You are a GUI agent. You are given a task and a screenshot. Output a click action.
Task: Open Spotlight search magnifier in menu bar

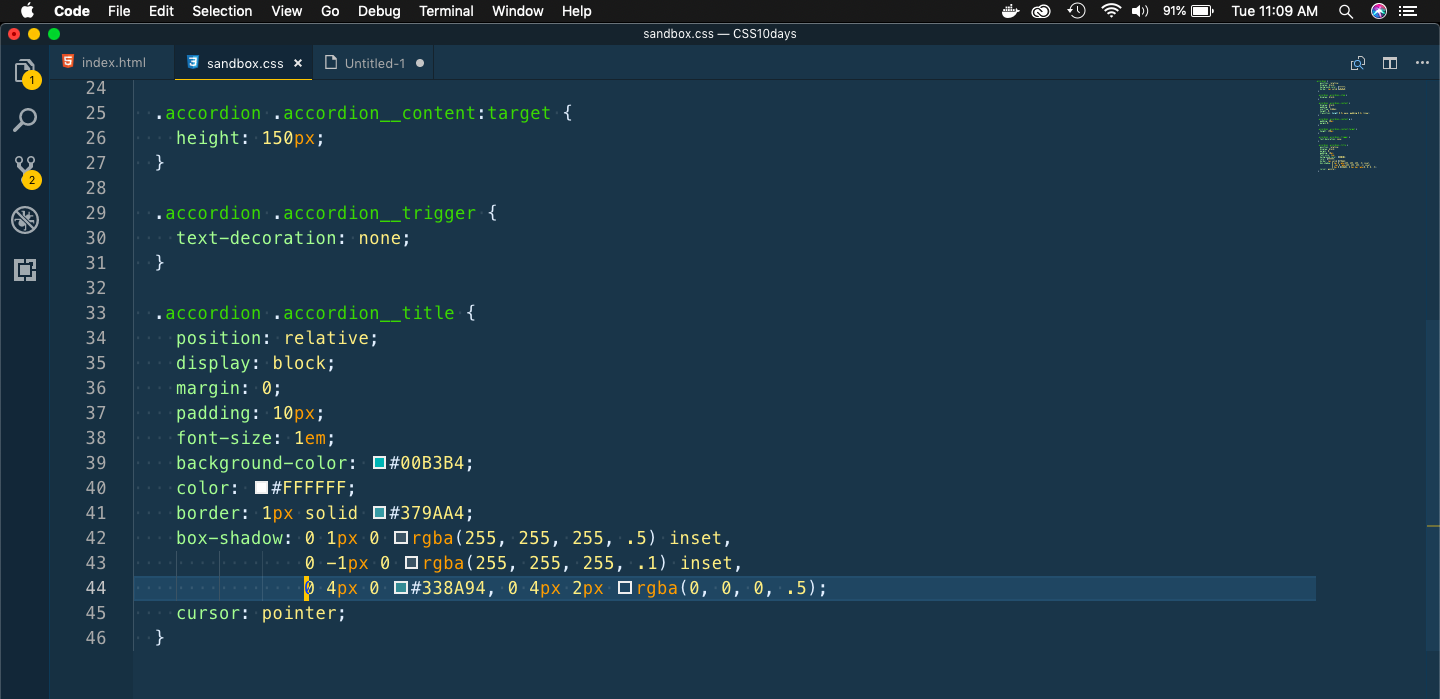(x=1346, y=11)
